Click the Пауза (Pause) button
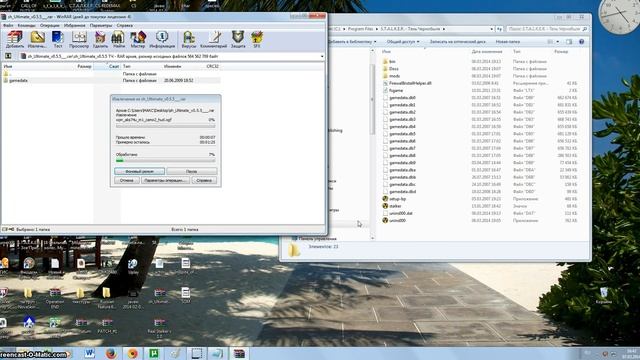 (x=191, y=171)
